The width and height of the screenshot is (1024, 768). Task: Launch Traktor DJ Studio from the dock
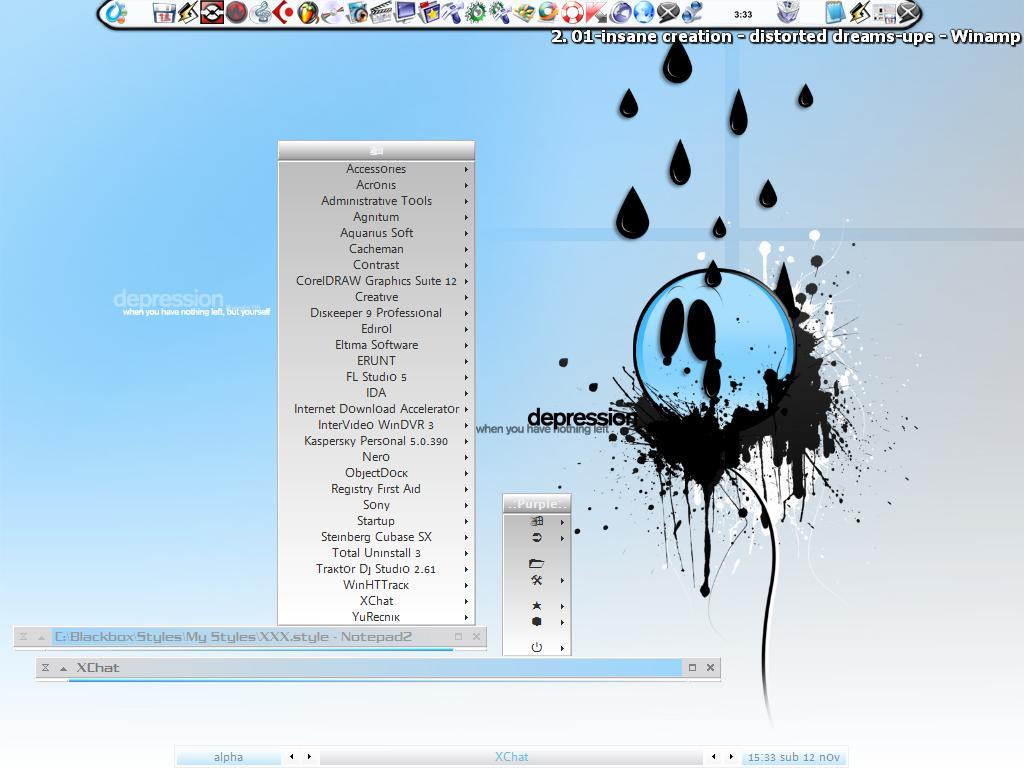(x=212, y=12)
